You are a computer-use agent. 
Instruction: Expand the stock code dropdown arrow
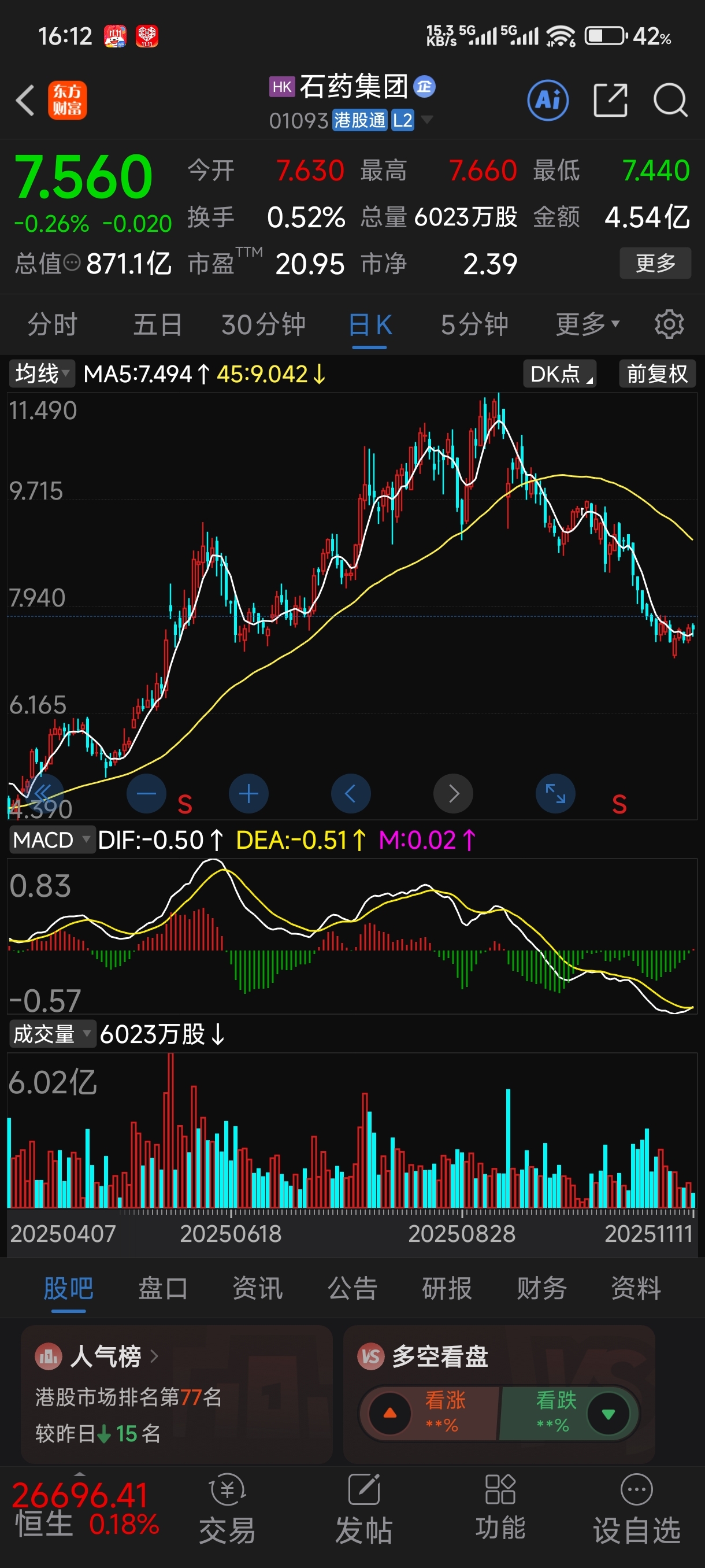tap(427, 119)
